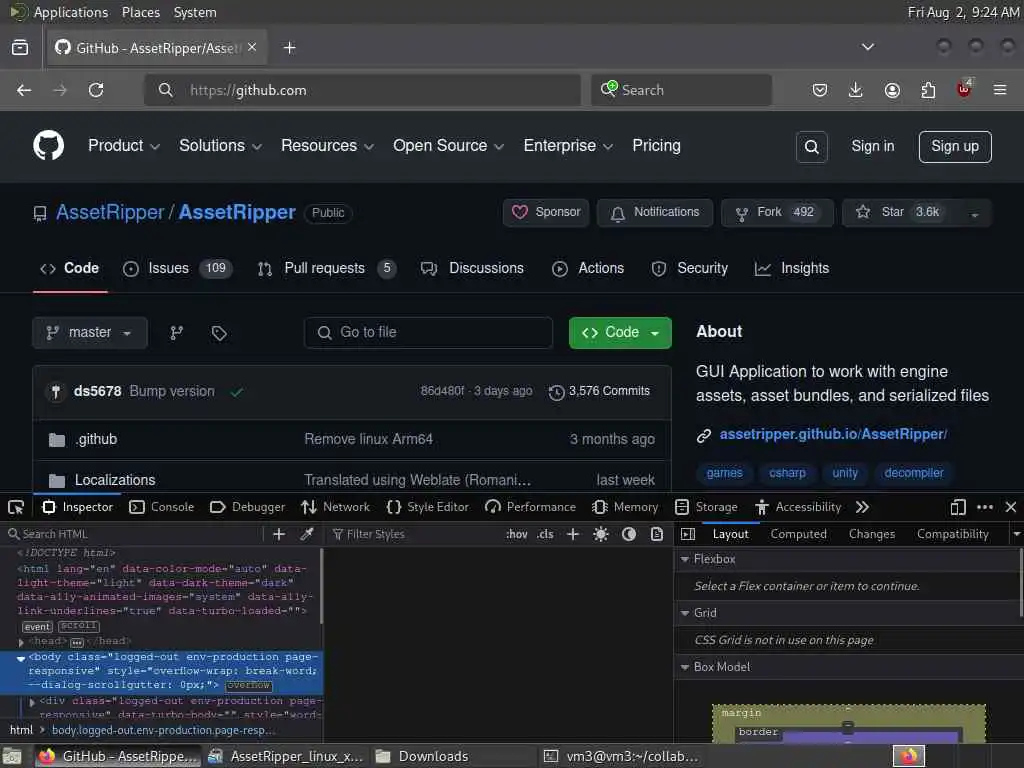Open the Star lists dropdown arrow
The image size is (1024, 768).
(x=974, y=214)
